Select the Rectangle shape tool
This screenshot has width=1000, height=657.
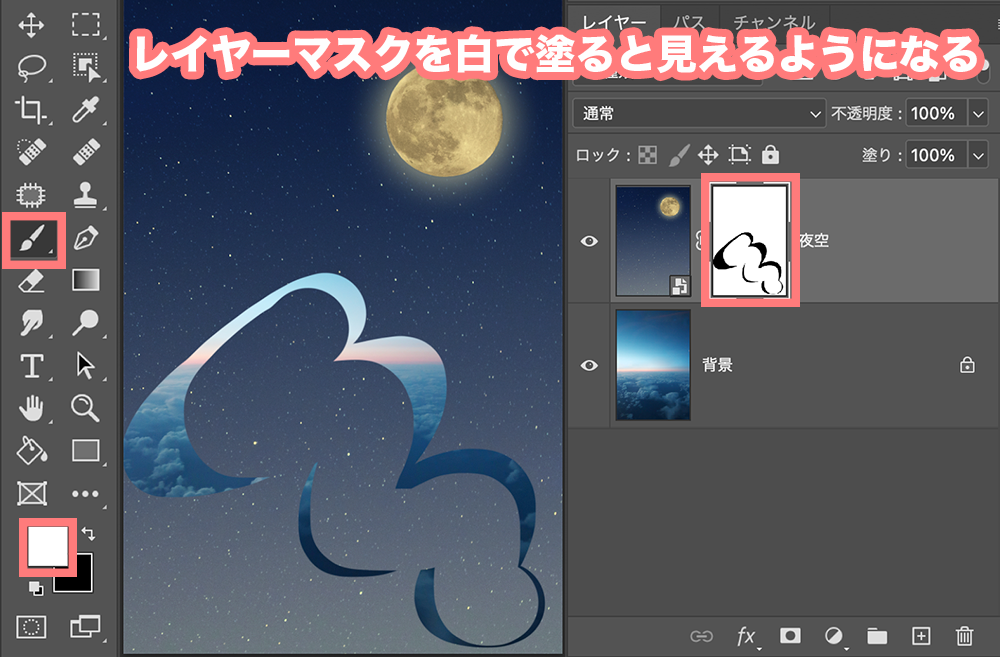tap(85, 450)
